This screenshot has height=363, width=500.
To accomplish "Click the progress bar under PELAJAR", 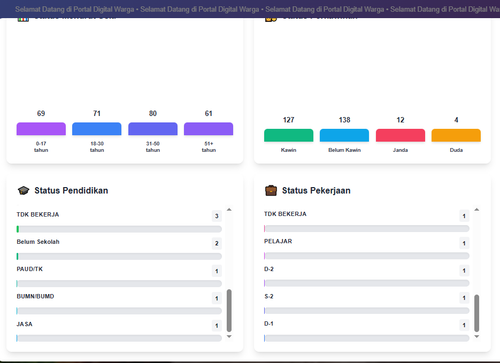I will pyautogui.click(x=367, y=256).
